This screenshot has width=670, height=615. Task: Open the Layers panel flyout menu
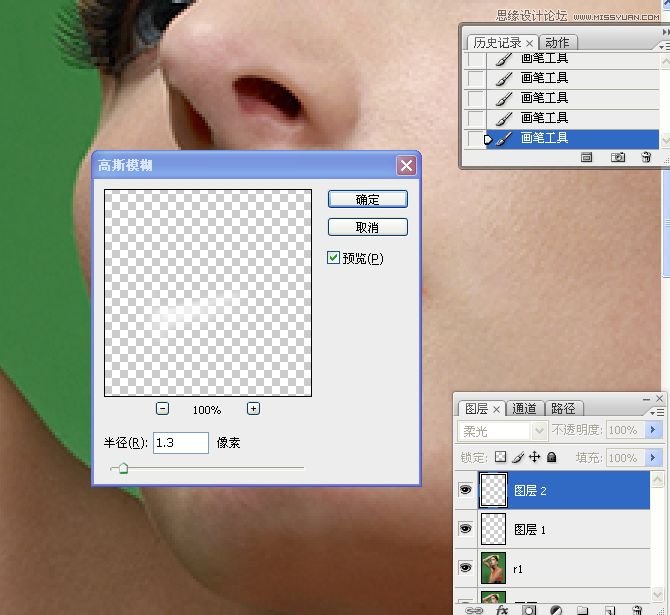(x=658, y=412)
